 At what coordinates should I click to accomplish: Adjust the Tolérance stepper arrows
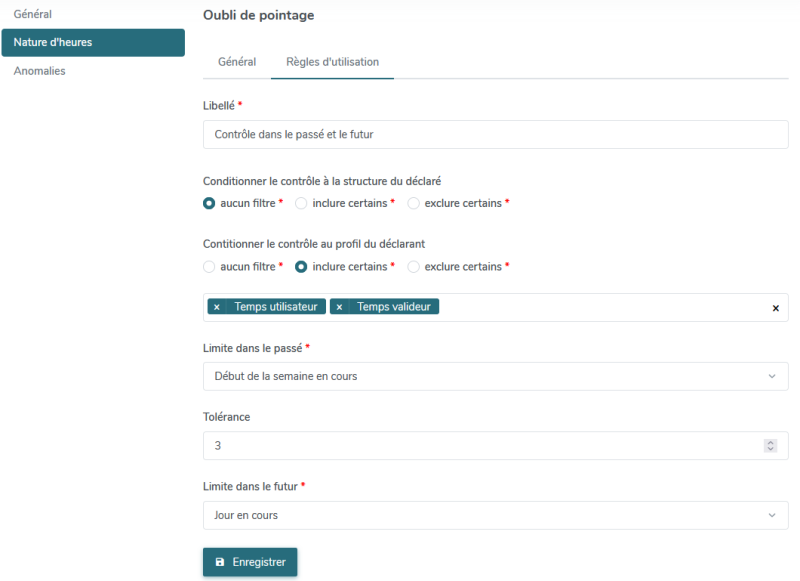click(x=770, y=446)
